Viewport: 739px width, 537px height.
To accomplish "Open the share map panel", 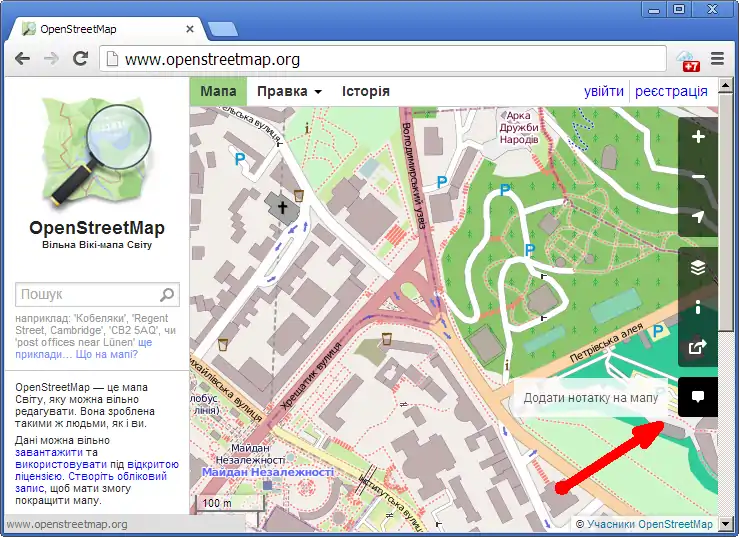I will coord(698,348).
